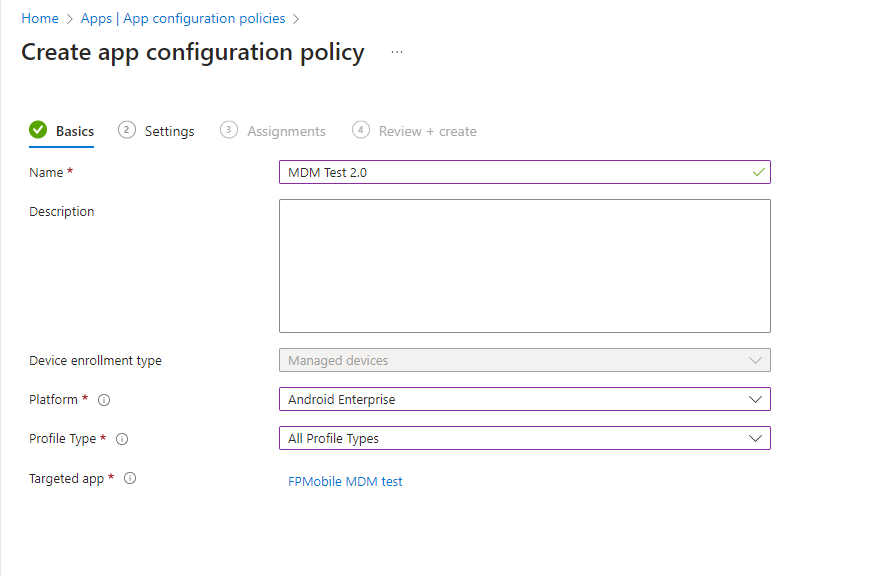Viewport: 886px width, 577px height.
Task: Navigate to Home breadcrumb link
Action: (x=40, y=18)
